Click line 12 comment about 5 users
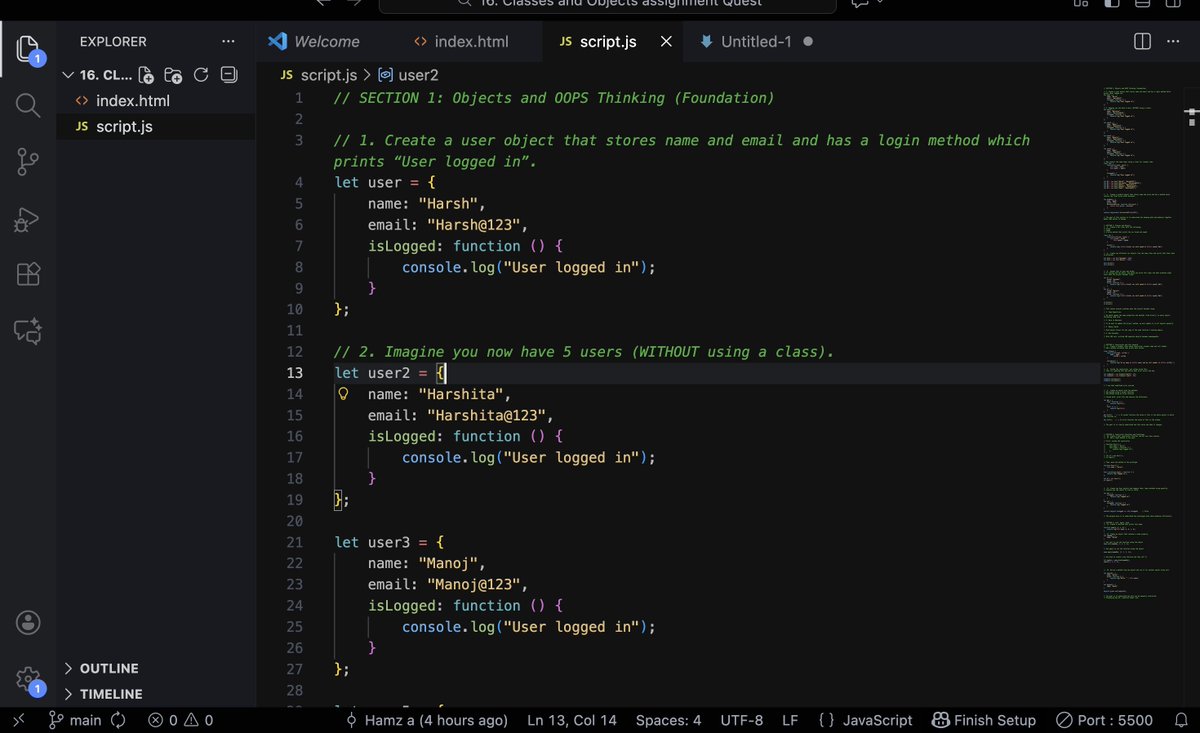This screenshot has width=1200, height=733. 584,352
